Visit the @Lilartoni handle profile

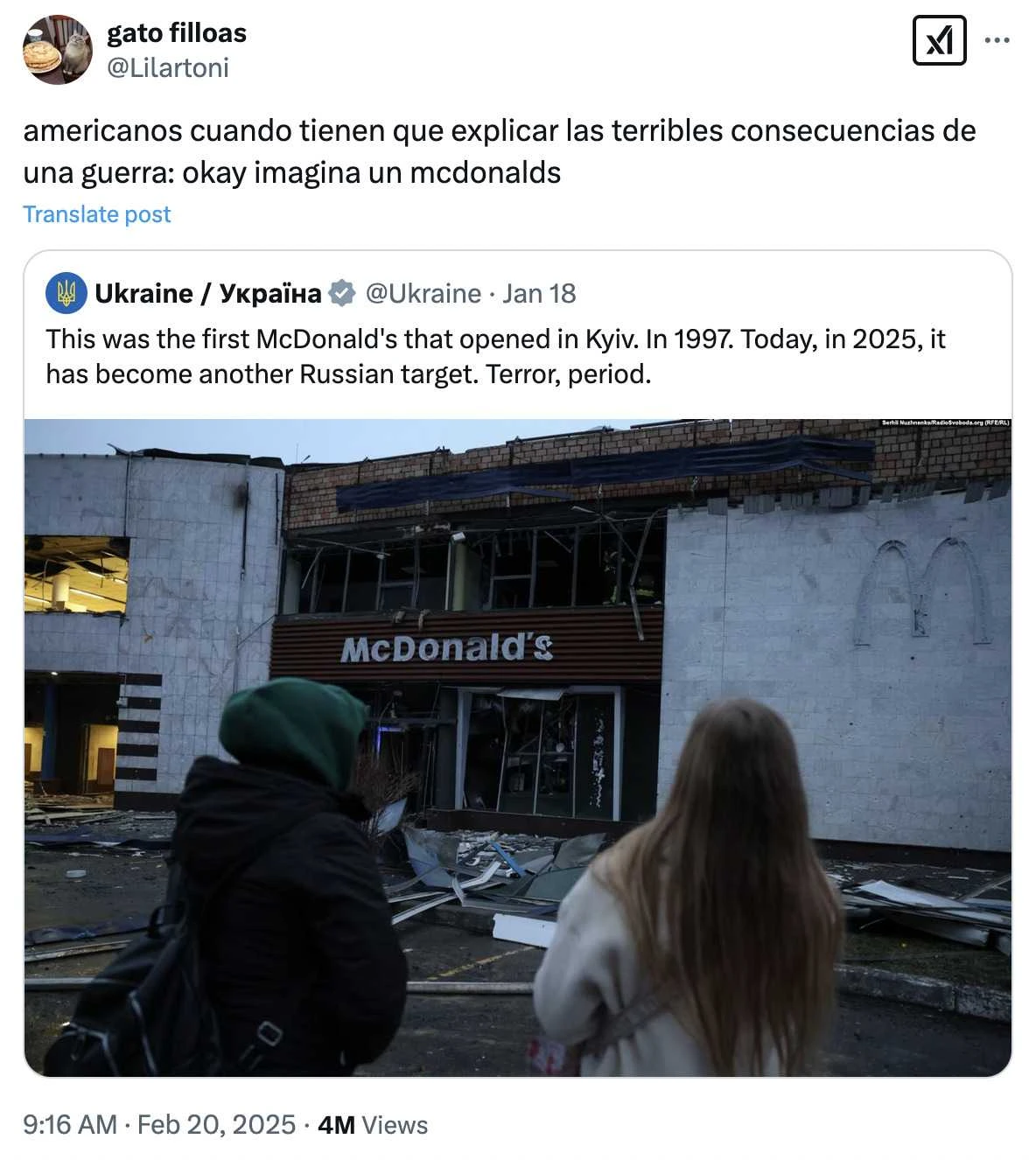[x=168, y=67]
